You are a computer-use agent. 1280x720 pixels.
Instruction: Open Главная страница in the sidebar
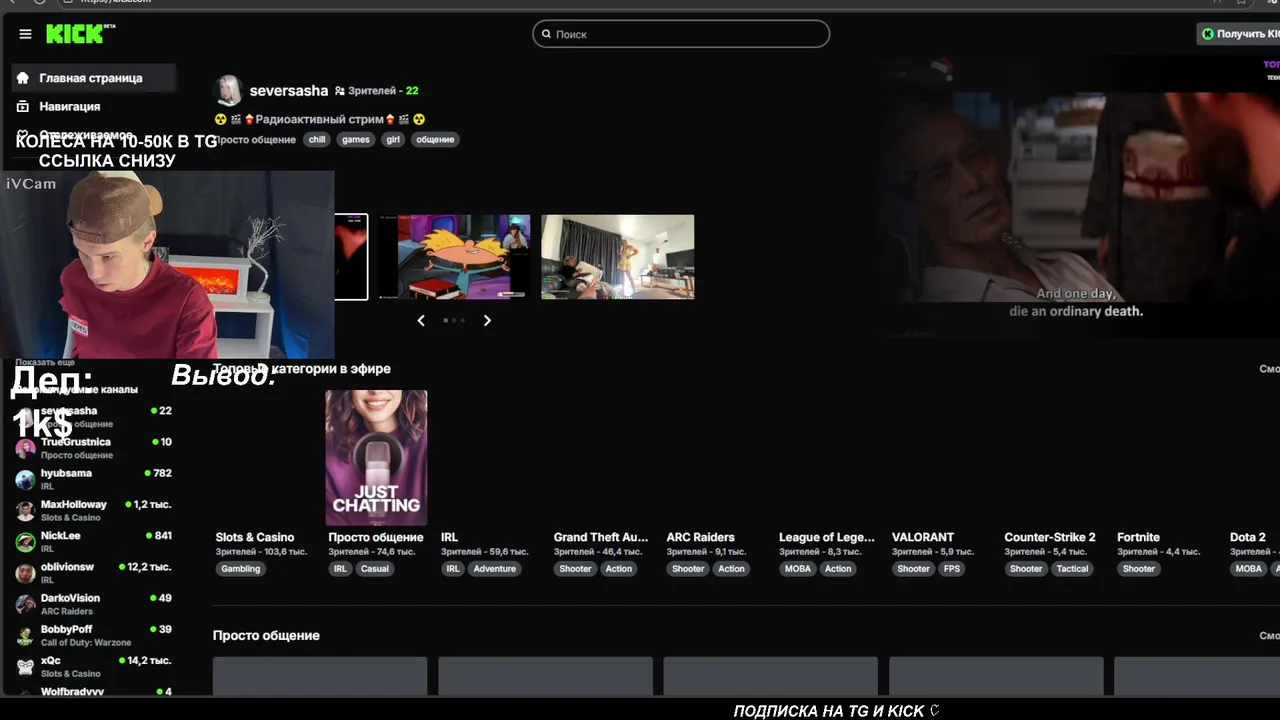[94, 78]
